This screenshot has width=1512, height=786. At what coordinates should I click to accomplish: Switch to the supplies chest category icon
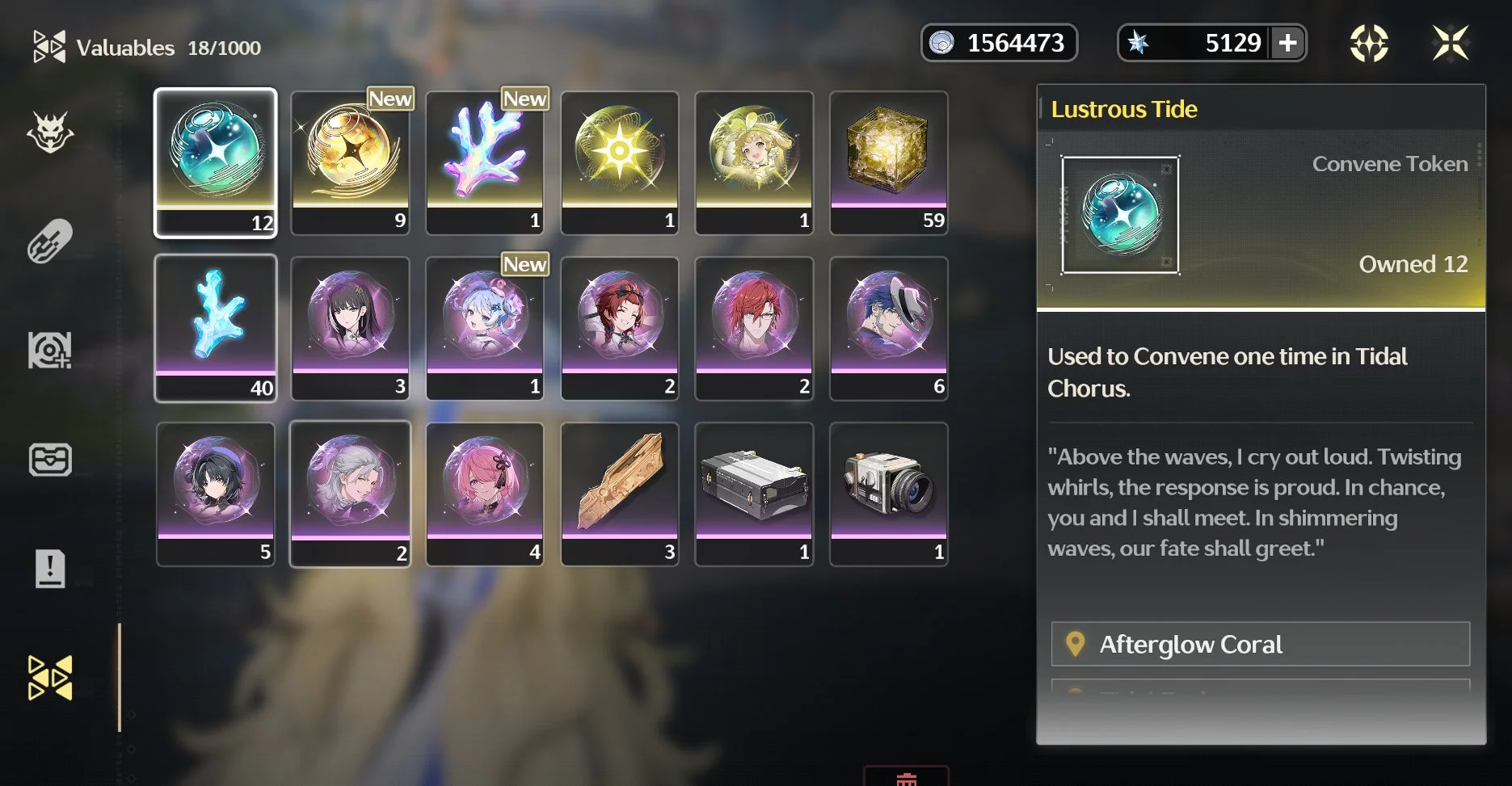point(50,460)
